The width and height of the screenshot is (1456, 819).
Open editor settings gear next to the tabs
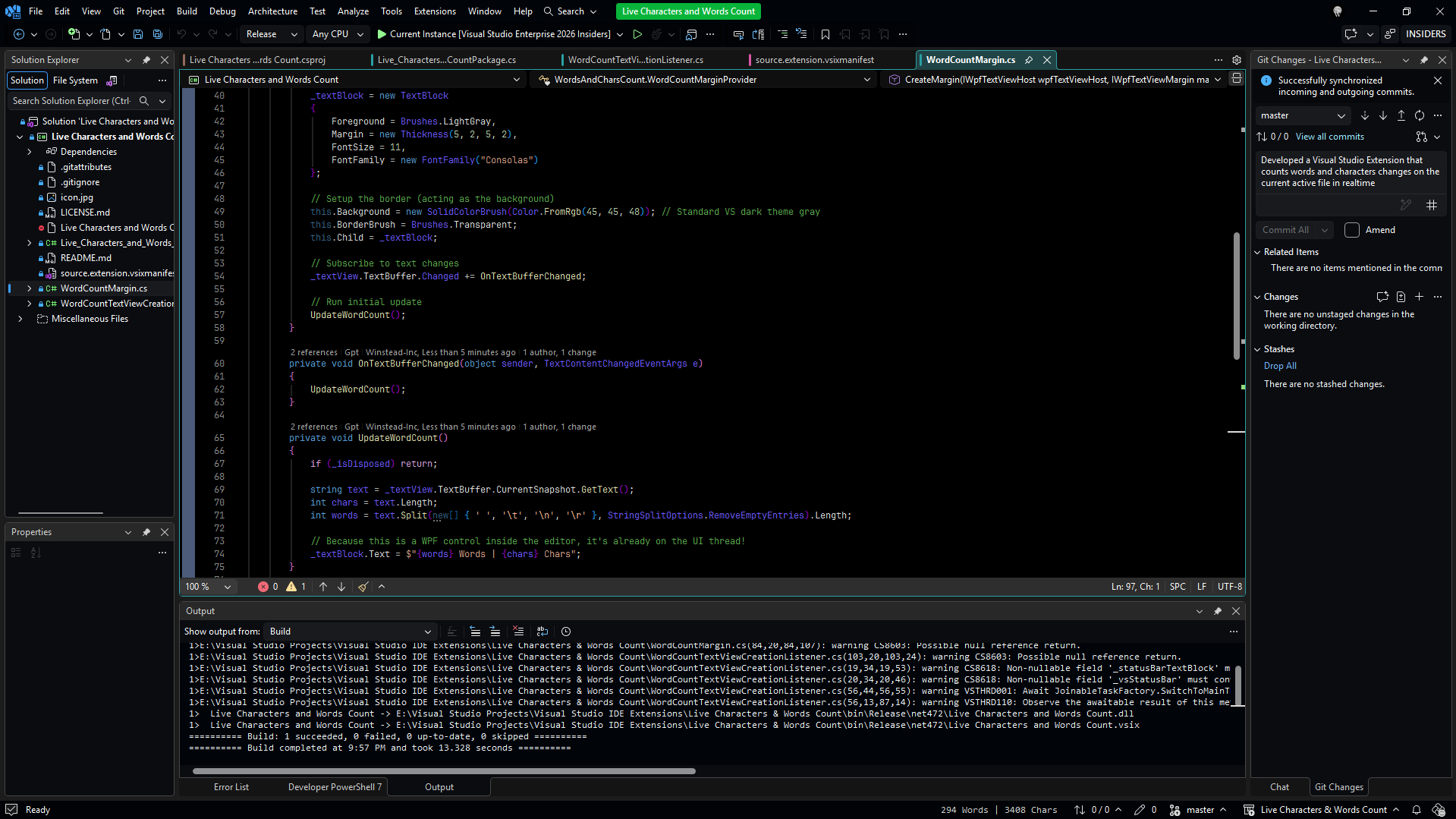pos(1237,60)
